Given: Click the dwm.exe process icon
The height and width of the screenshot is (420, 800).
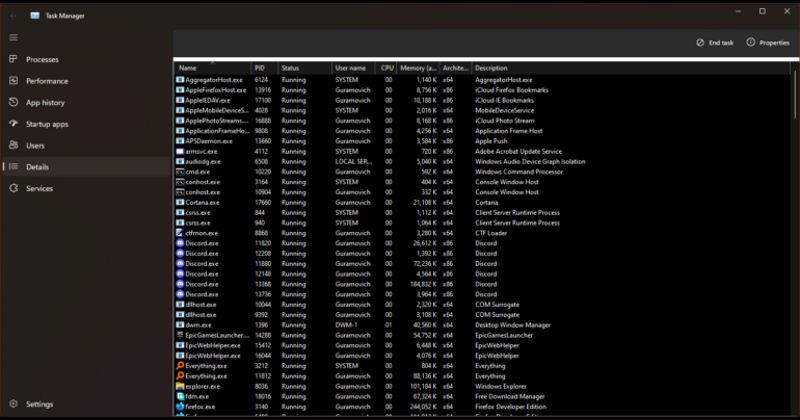Looking at the screenshot, I should (180, 325).
